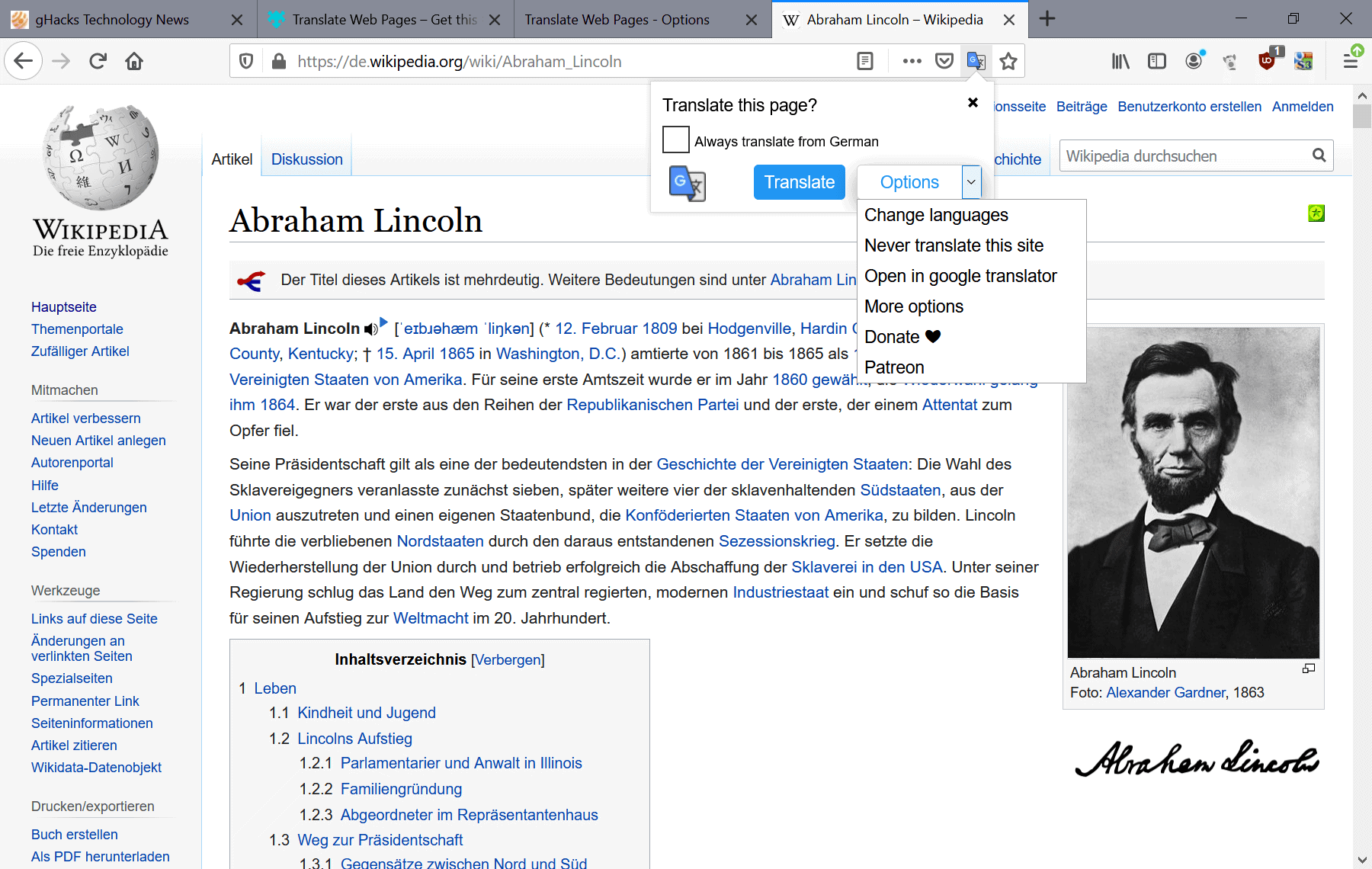The height and width of the screenshot is (869, 1372).
Task: Play the Abraham Lincoln pronunciation speaker icon
Action: coord(371,329)
